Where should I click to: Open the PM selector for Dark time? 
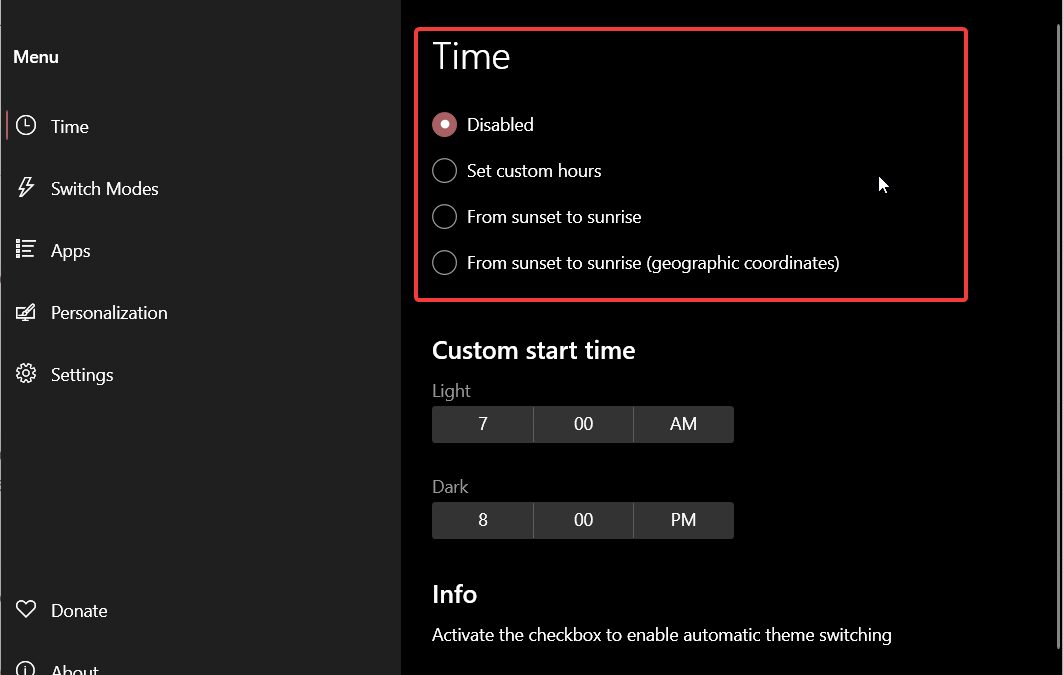coord(683,520)
